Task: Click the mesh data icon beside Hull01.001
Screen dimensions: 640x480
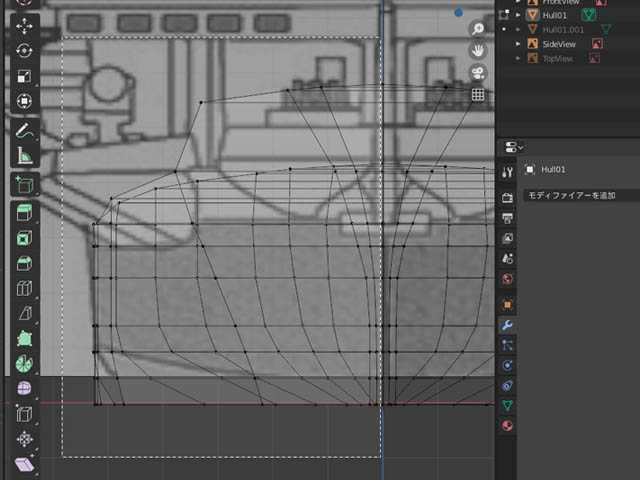Action: point(606,29)
